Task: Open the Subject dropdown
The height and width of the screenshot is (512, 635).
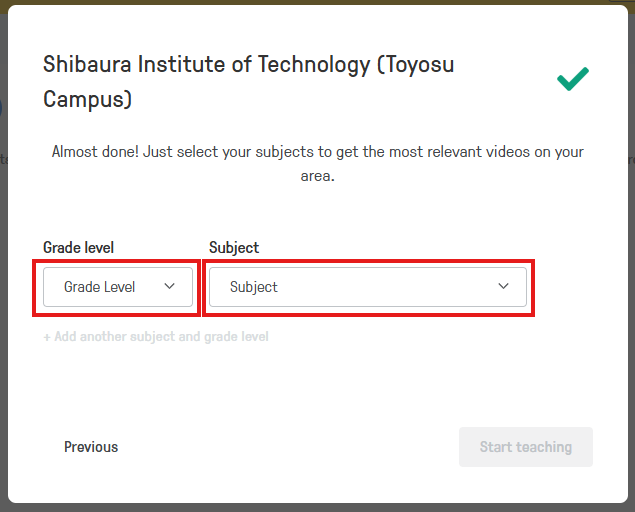Action: tap(368, 287)
